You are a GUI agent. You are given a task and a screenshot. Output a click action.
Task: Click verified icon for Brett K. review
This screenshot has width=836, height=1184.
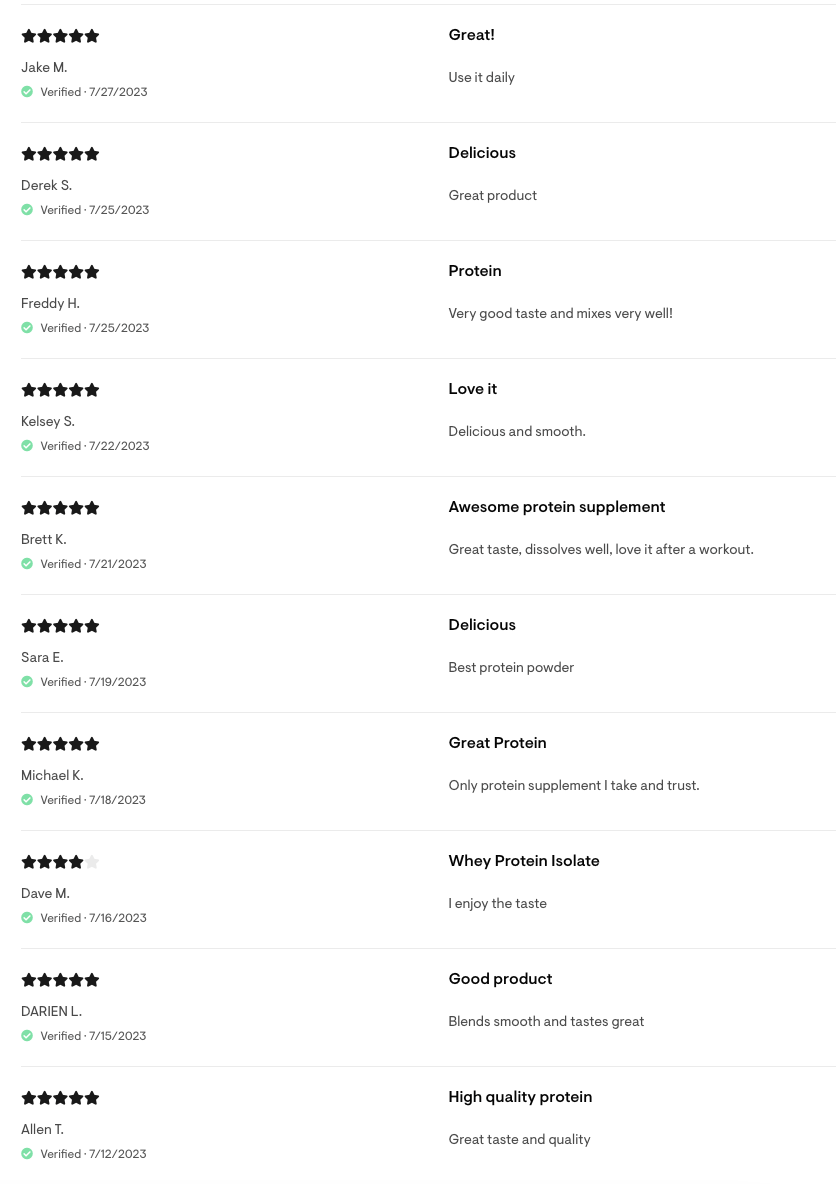27,564
